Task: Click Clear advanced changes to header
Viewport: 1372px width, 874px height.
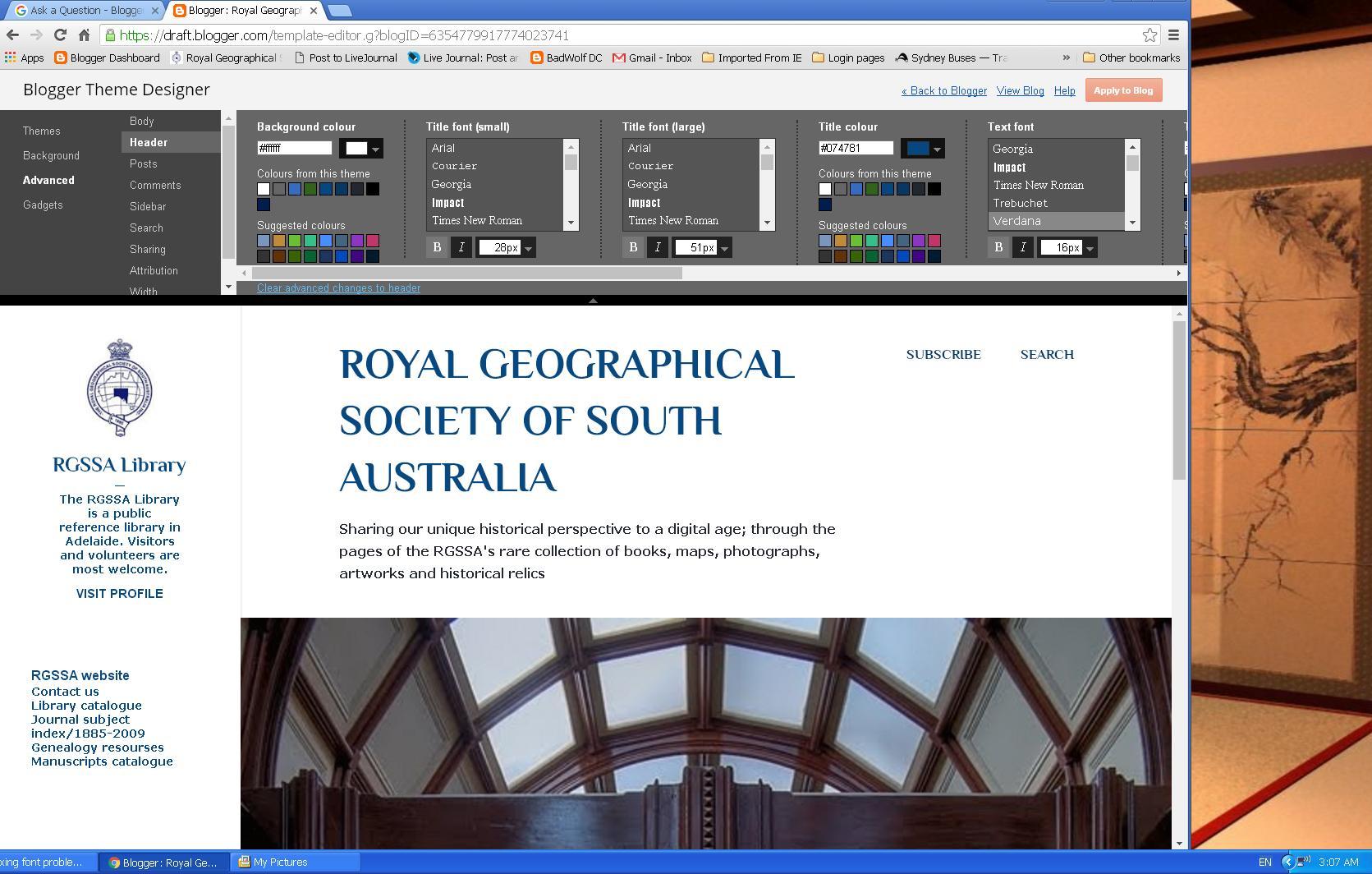Action: click(x=338, y=288)
